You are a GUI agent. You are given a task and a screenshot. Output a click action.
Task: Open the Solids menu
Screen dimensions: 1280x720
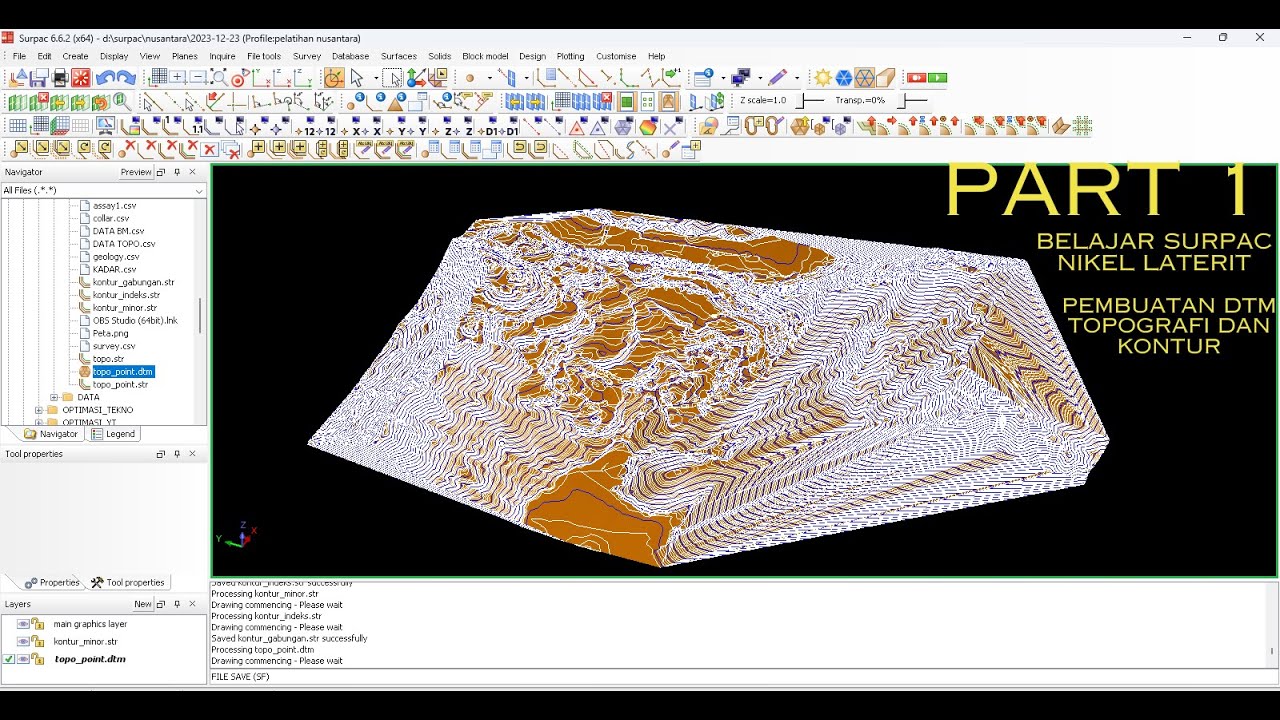tap(439, 56)
